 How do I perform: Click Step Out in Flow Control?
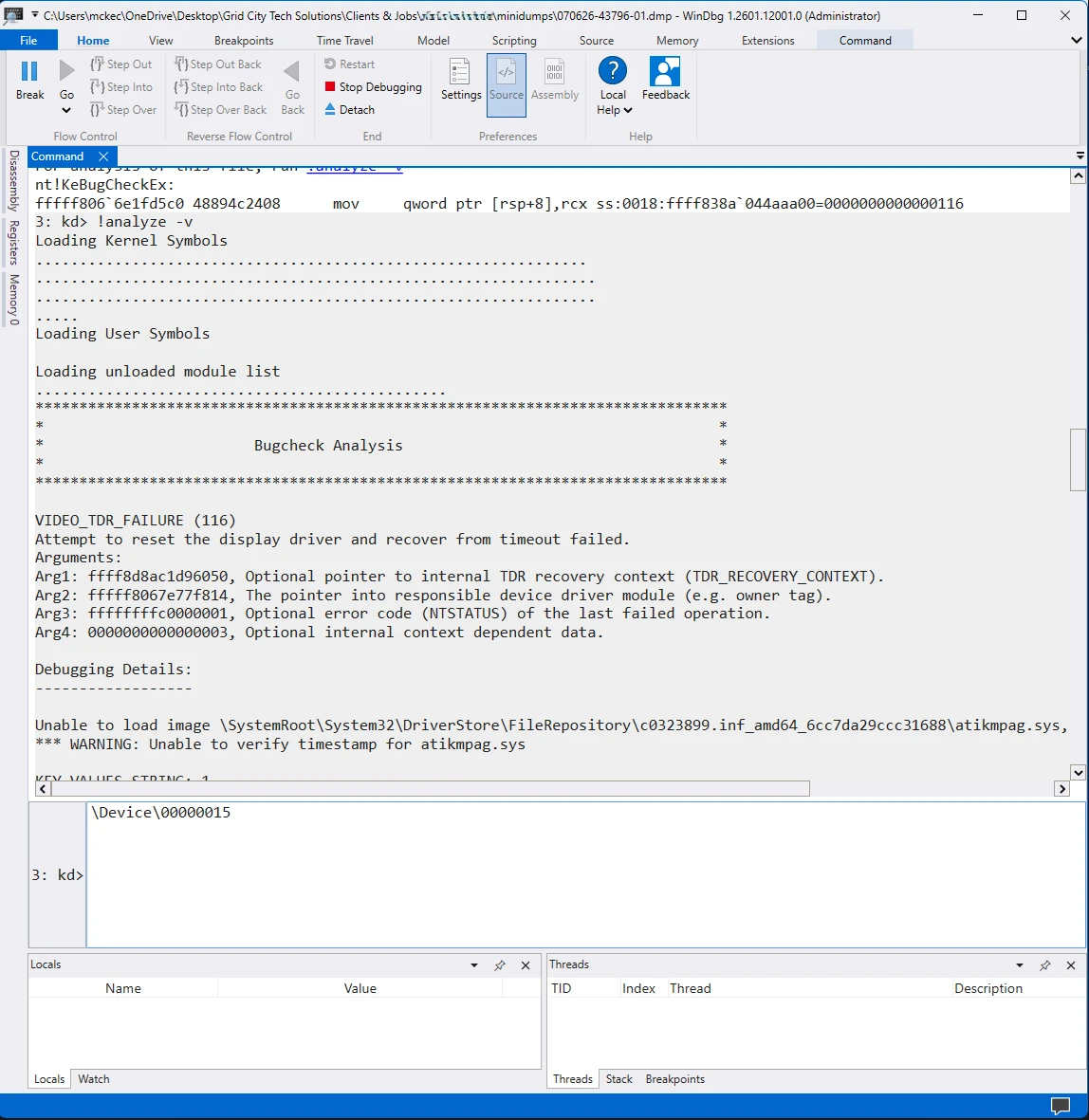(120, 64)
